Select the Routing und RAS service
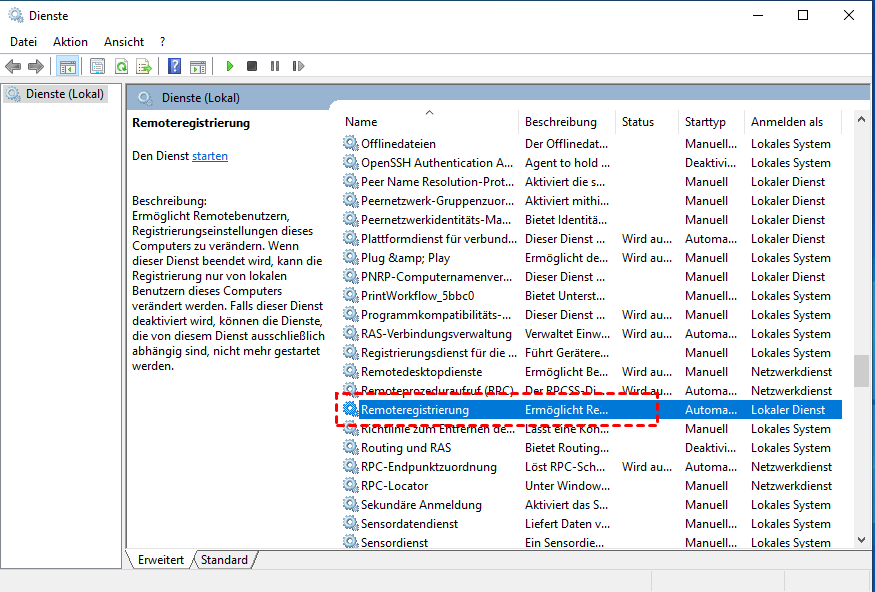 click(x=411, y=447)
